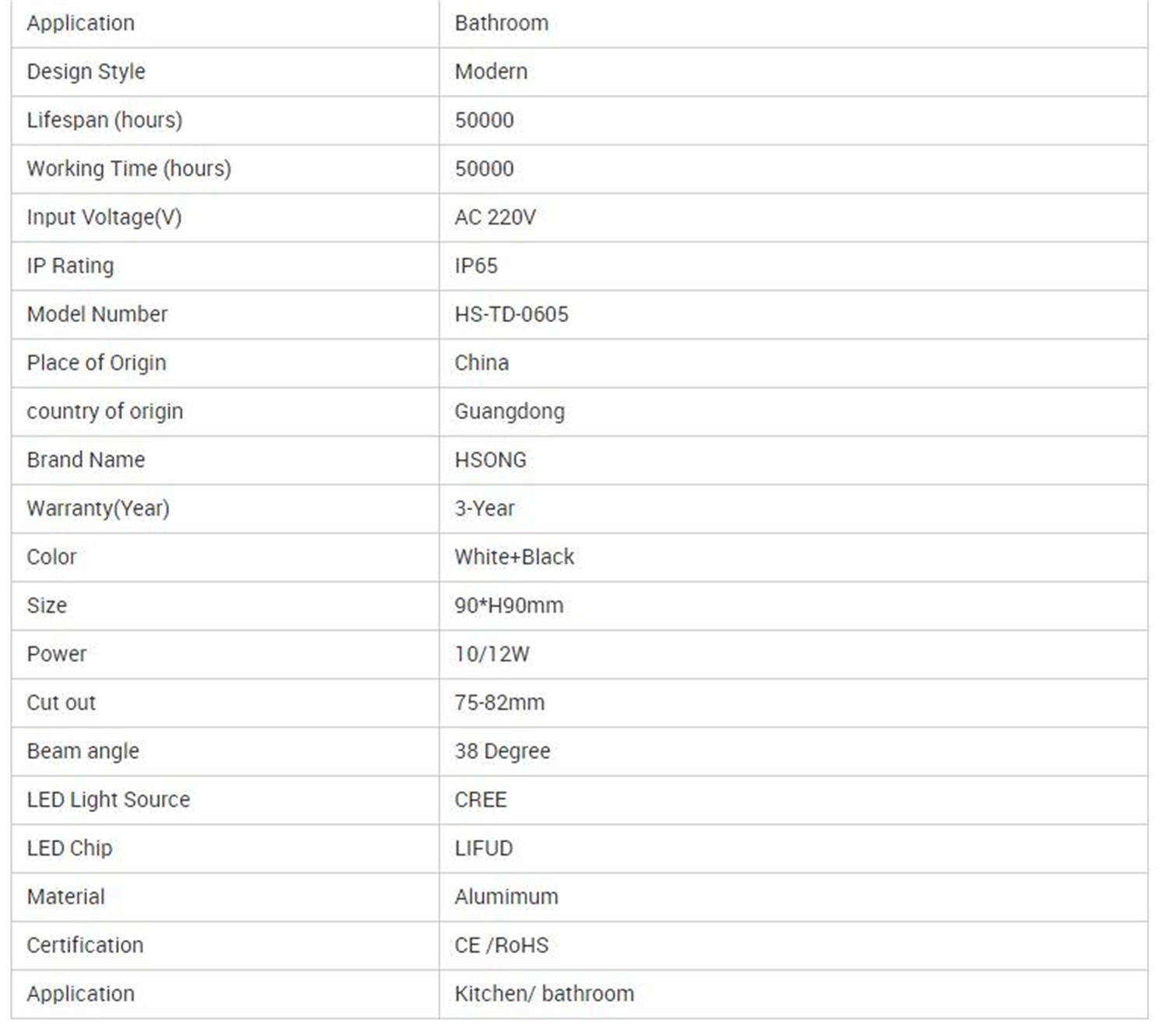This screenshot has width=1167, height=1036.
Task: Click the AC 220V value
Action: (x=495, y=217)
